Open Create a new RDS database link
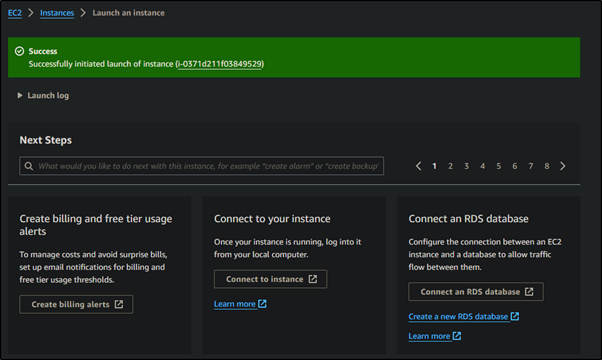Viewport: 602px width, 360px height. coord(463,317)
